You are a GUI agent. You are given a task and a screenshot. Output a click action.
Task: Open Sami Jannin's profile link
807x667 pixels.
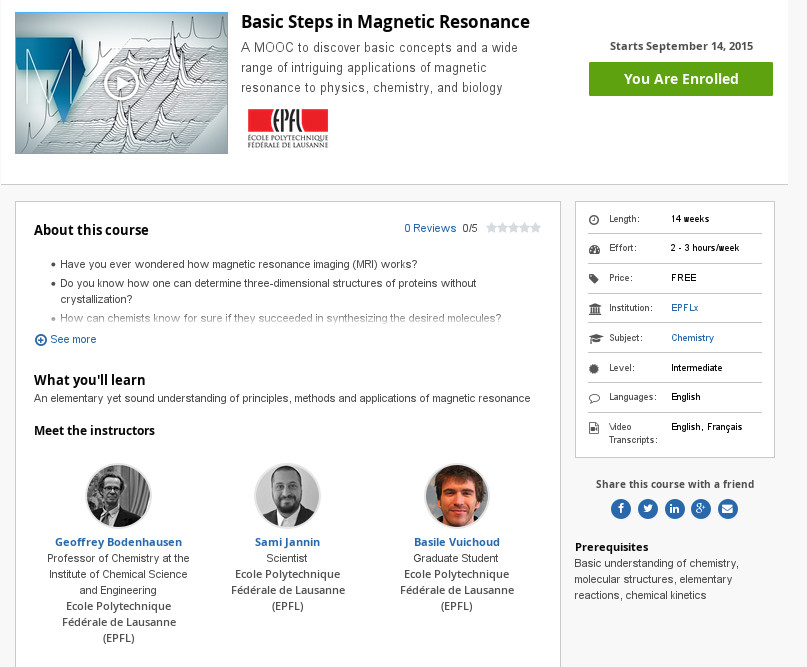pos(287,542)
